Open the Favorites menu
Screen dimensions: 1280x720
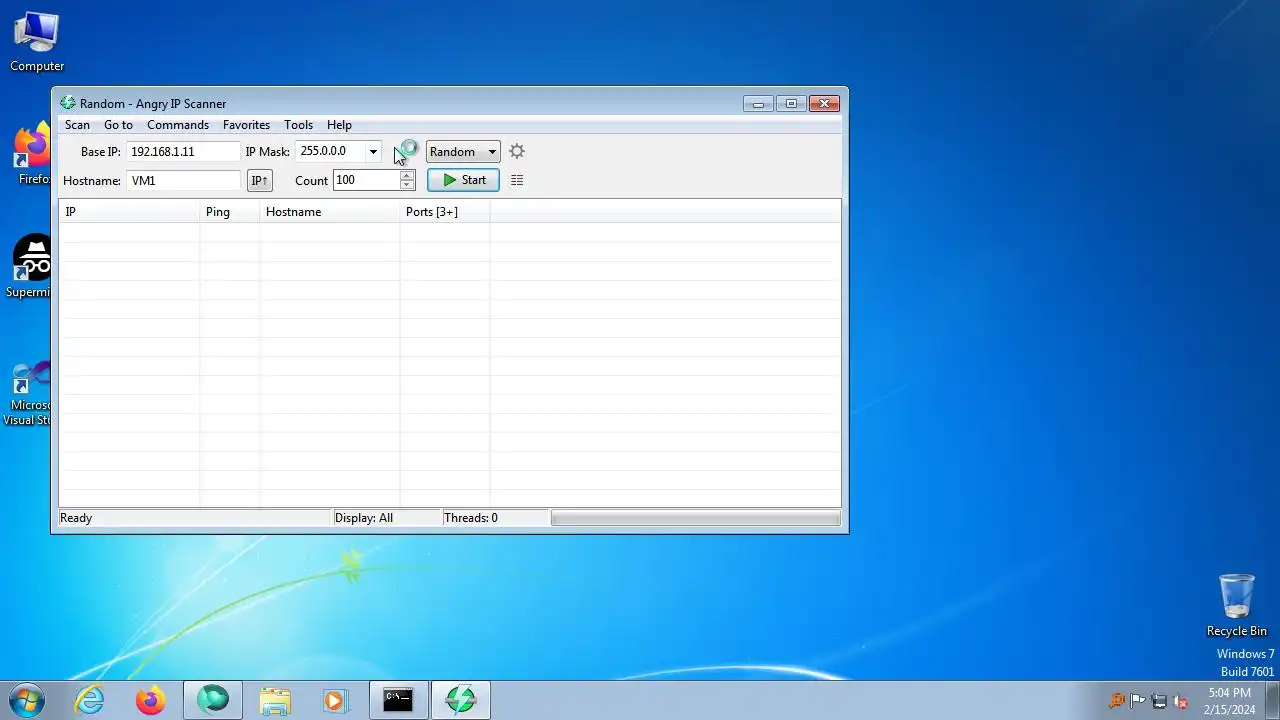pos(246,125)
